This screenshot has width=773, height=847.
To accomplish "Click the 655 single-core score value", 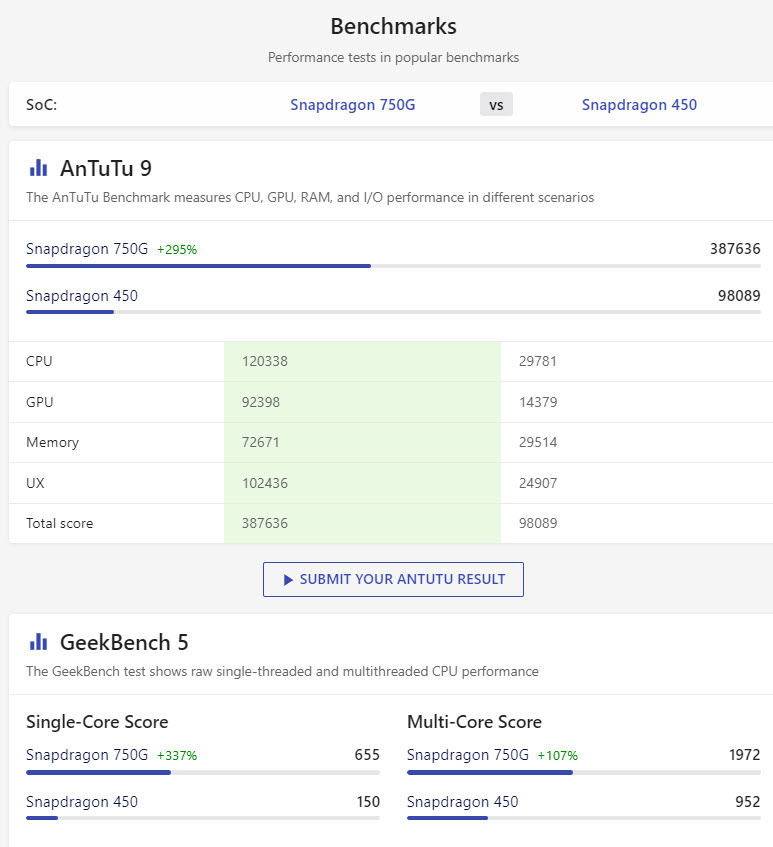I will [x=367, y=755].
